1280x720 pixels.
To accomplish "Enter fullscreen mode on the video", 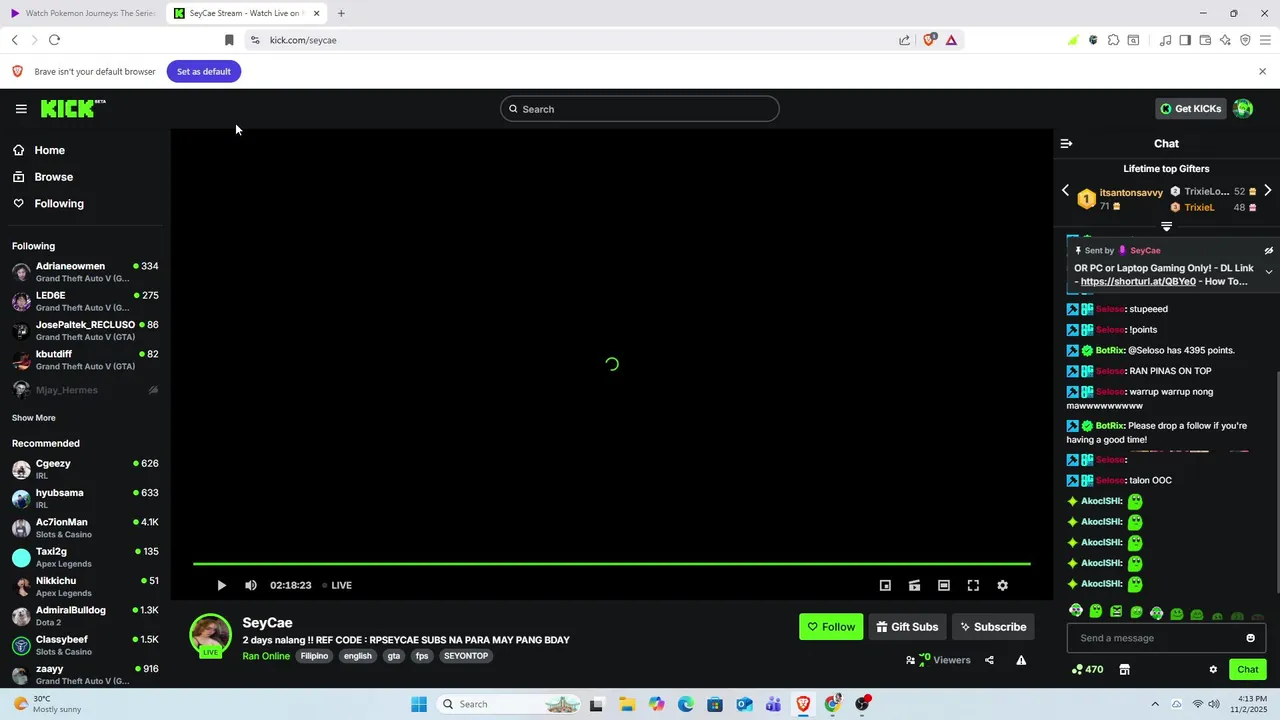I will (x=973, y=585).
